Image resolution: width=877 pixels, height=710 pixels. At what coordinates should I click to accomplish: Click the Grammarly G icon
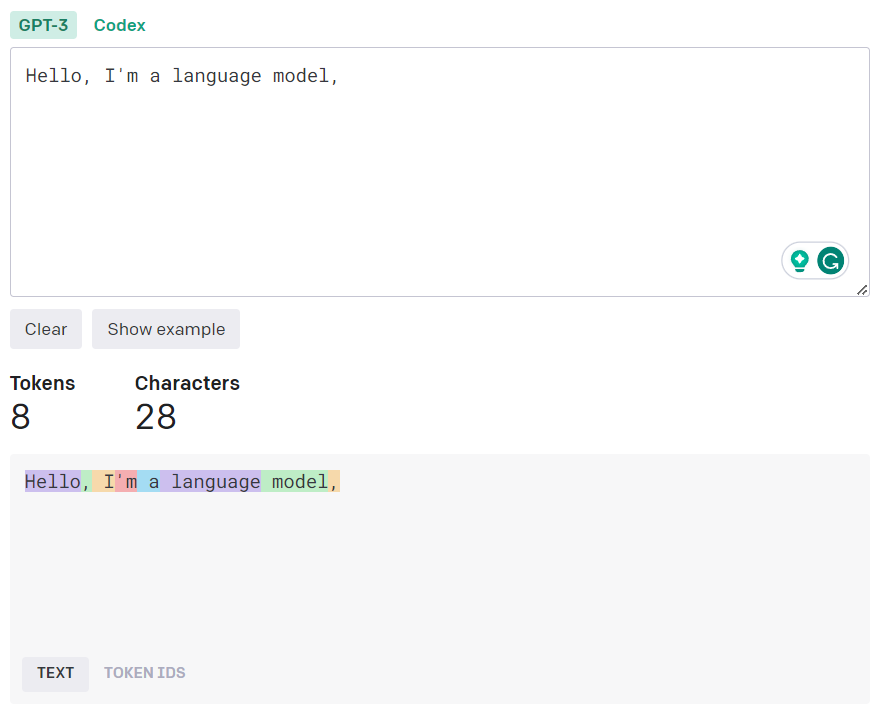click(830, 261)
